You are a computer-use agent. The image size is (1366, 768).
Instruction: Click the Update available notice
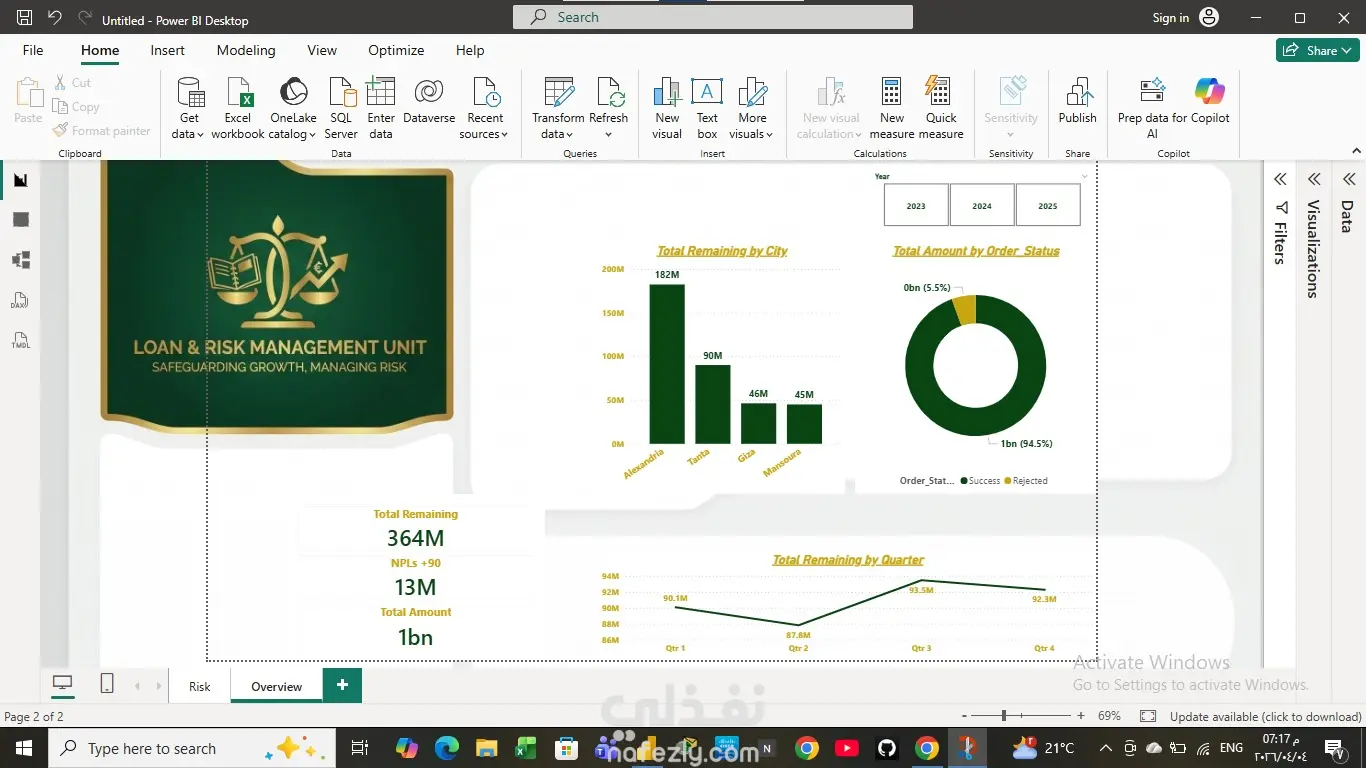click(1265, 716)
